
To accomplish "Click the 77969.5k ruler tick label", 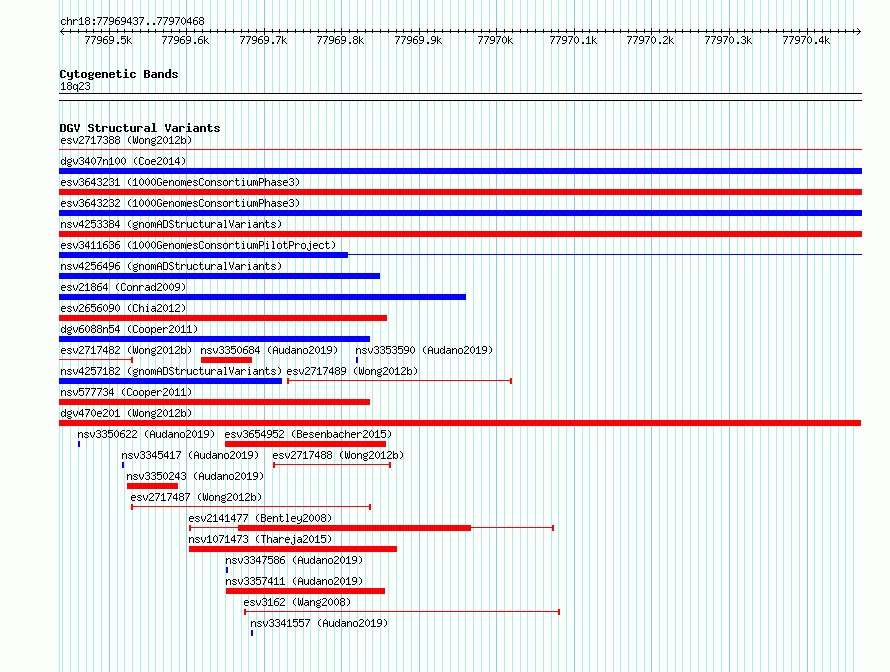I will tap(108, 40).
